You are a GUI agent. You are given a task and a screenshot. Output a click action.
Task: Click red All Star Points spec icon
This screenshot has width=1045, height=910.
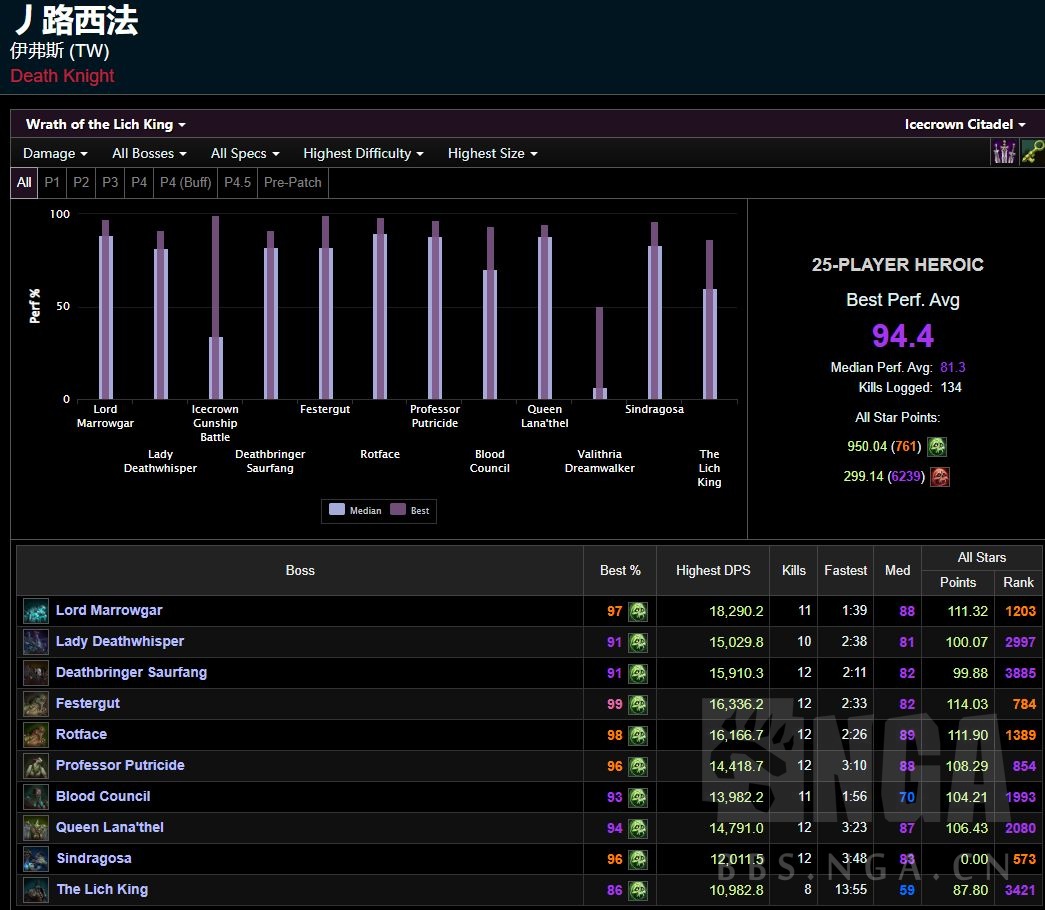[939, 477]
